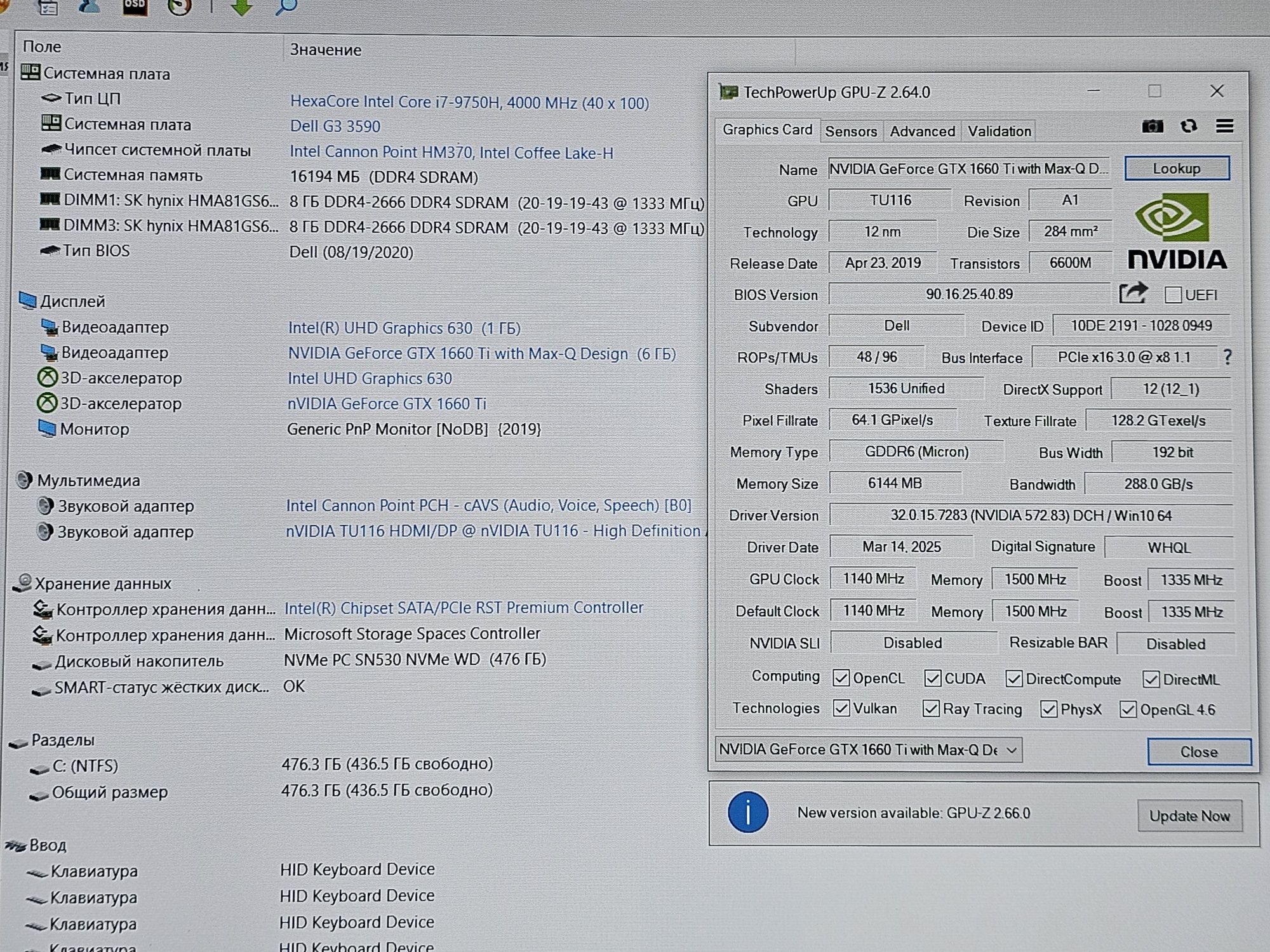Screen dimensions: 1270x952
Task: Click GPU-Z screenshot camera icon
Action: (1153, 126)
